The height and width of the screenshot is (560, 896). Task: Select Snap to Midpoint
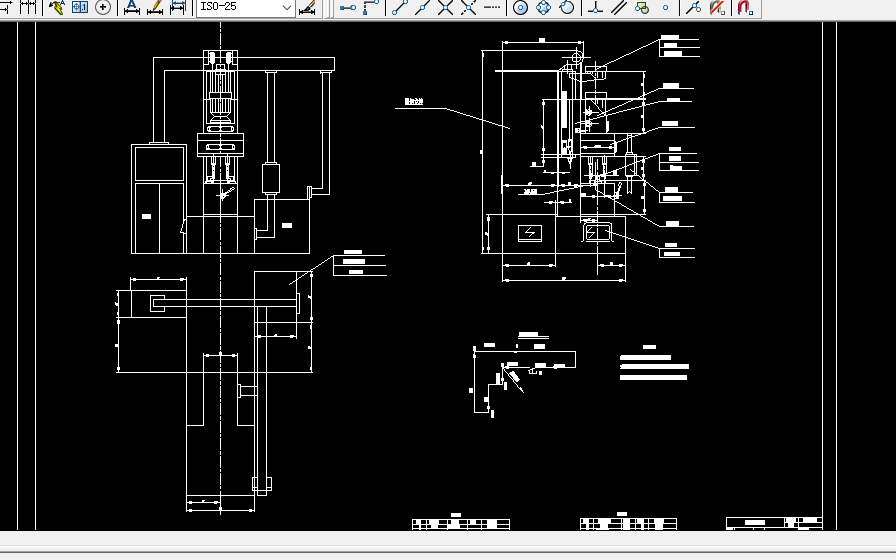point(422,7)
